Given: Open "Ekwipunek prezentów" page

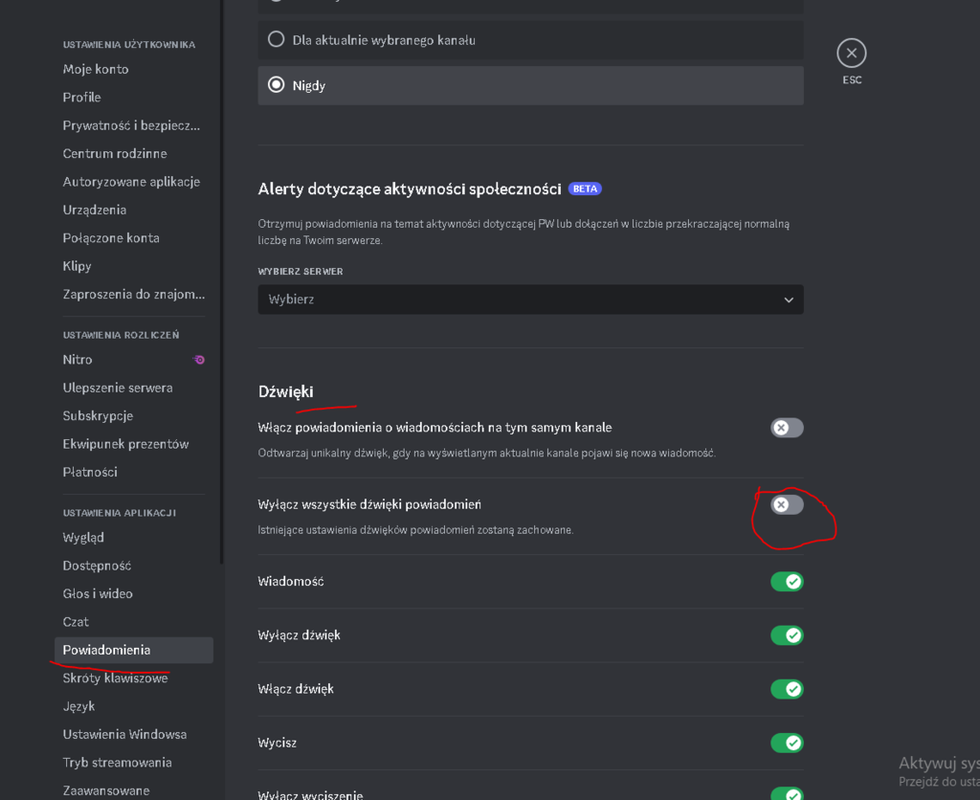Looking at the screenshot, I should pyautogui.click(x=126, y=444).
